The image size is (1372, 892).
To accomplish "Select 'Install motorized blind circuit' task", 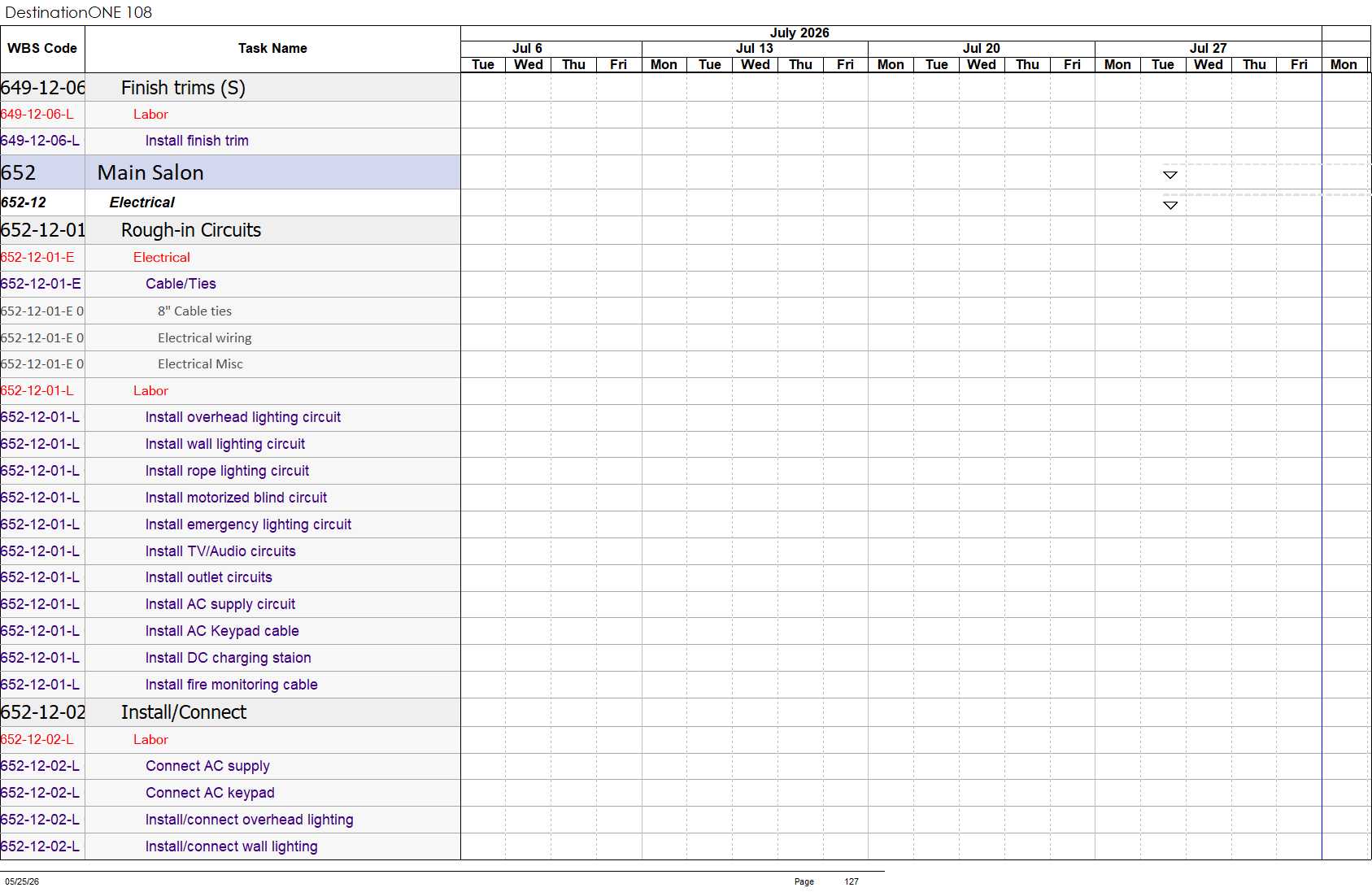I will [230, 498].
